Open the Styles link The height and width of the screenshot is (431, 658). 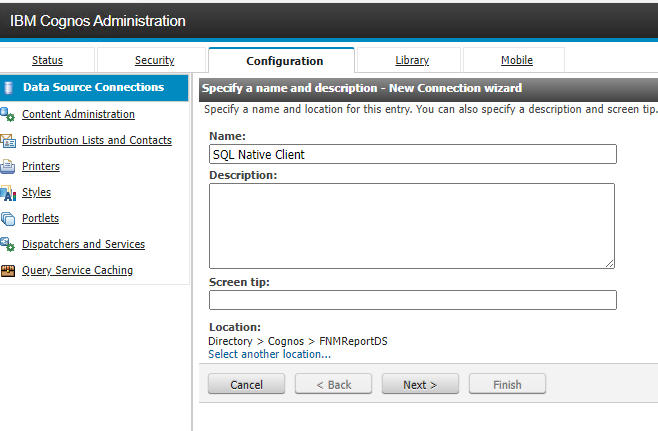[x=36, y=192]
